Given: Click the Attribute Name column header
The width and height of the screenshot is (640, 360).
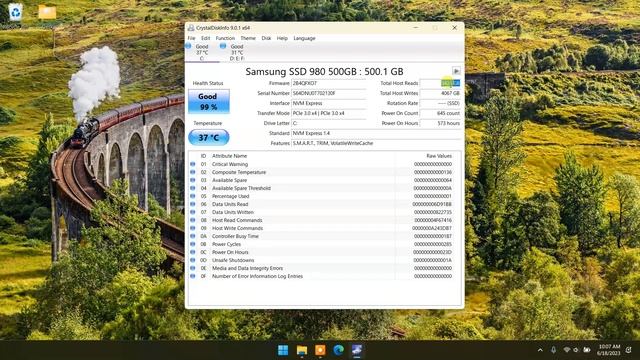Looking at the screenshot, I should pos(229,156).
